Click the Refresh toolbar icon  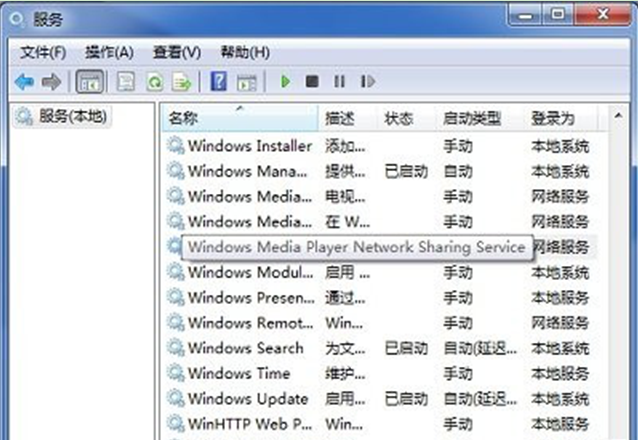(154, 82)
